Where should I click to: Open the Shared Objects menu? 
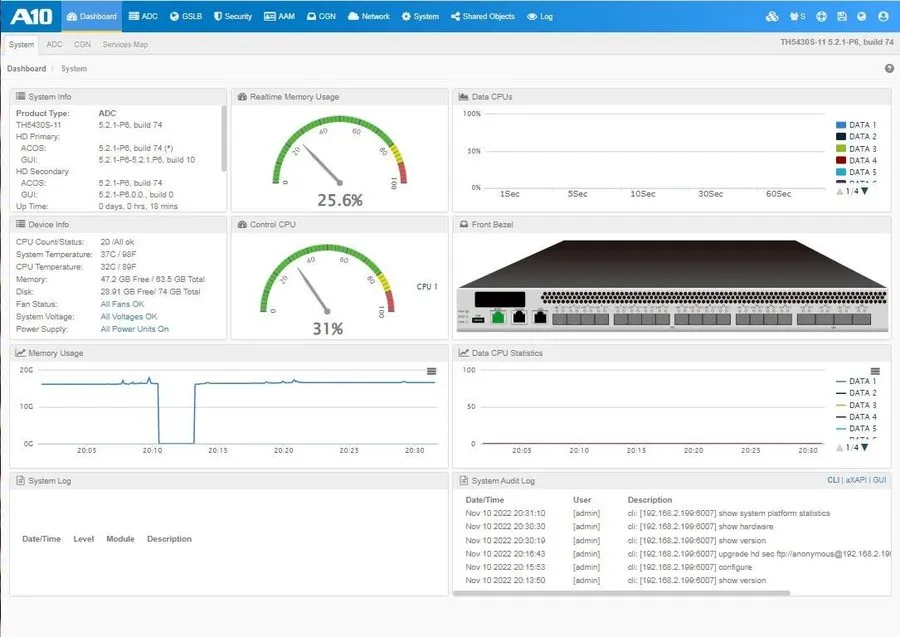click(483, 17)
